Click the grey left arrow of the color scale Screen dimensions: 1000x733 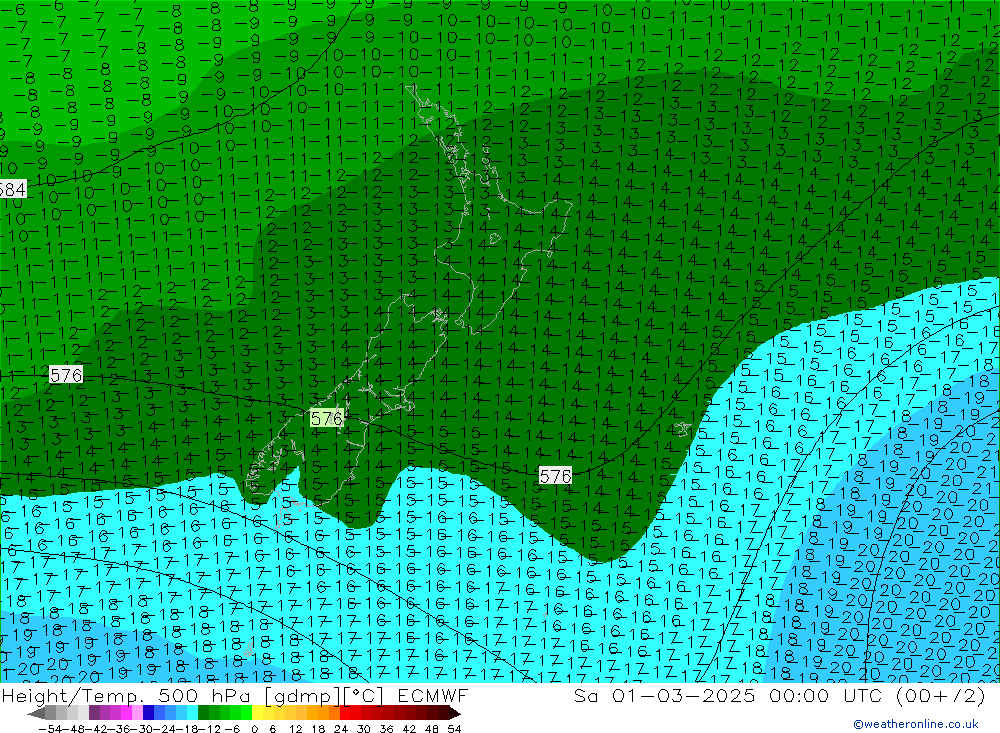tap(37, 713)
